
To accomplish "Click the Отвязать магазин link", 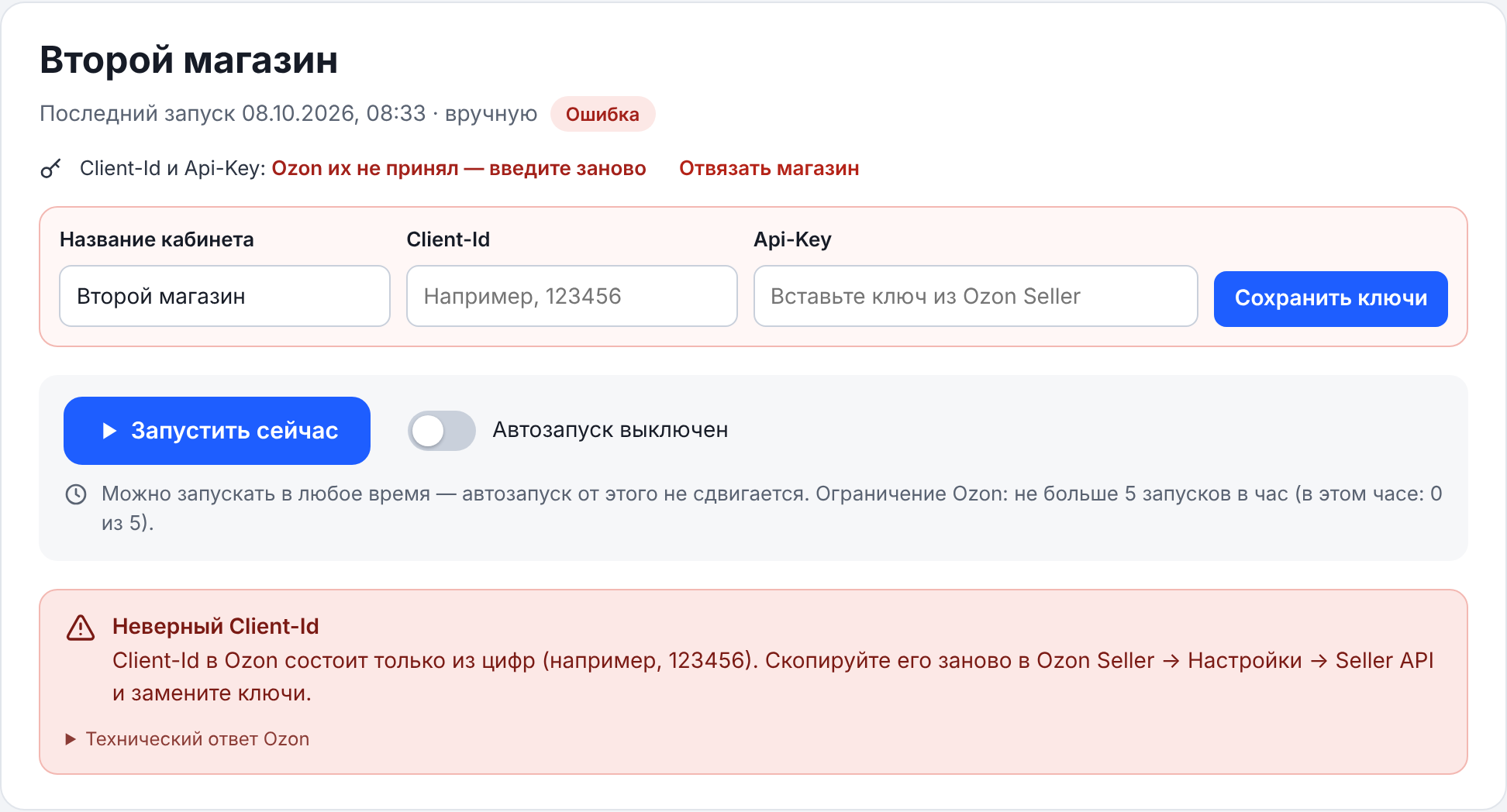I will (769, 168).
